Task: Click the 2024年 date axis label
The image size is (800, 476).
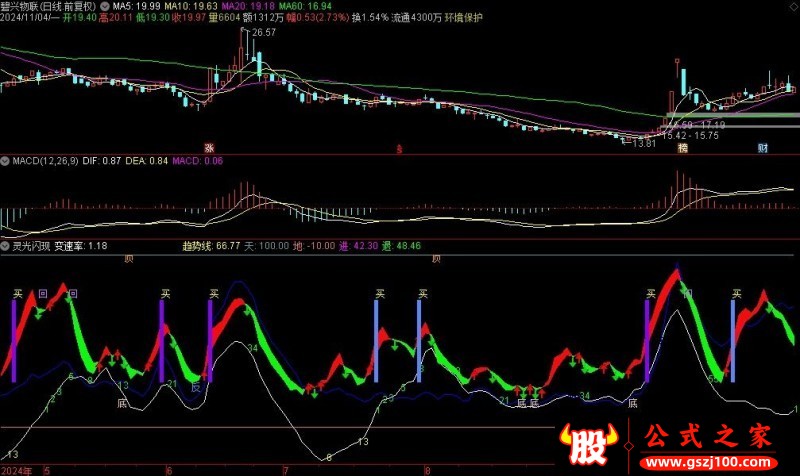Action: (16, 468)
